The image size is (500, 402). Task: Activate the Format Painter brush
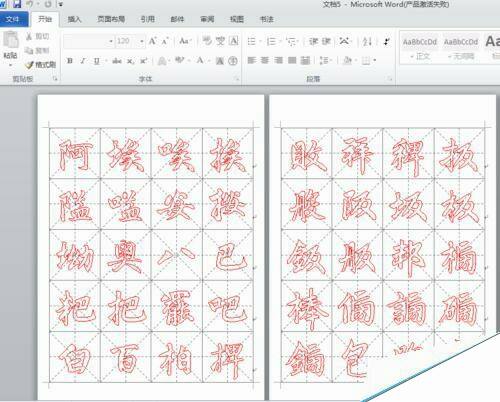[30, 64]
